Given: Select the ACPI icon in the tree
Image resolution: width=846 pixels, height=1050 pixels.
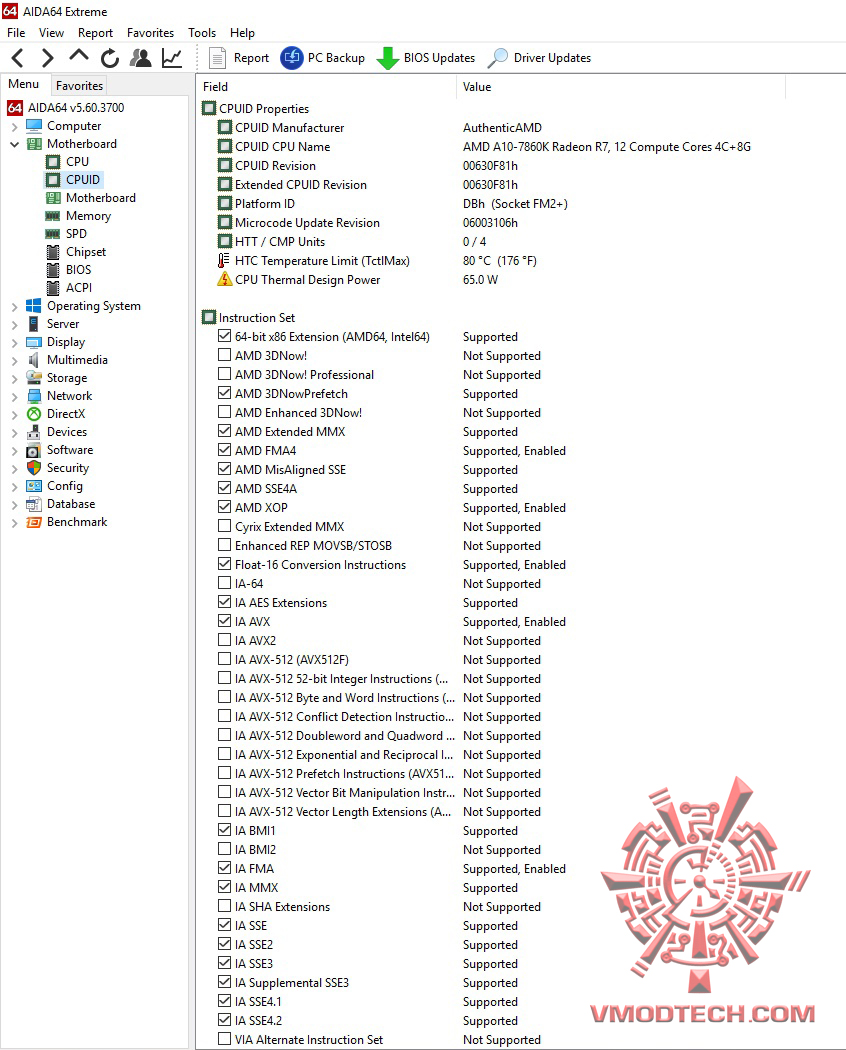Looking at the screenshot, I should (53, 288).
